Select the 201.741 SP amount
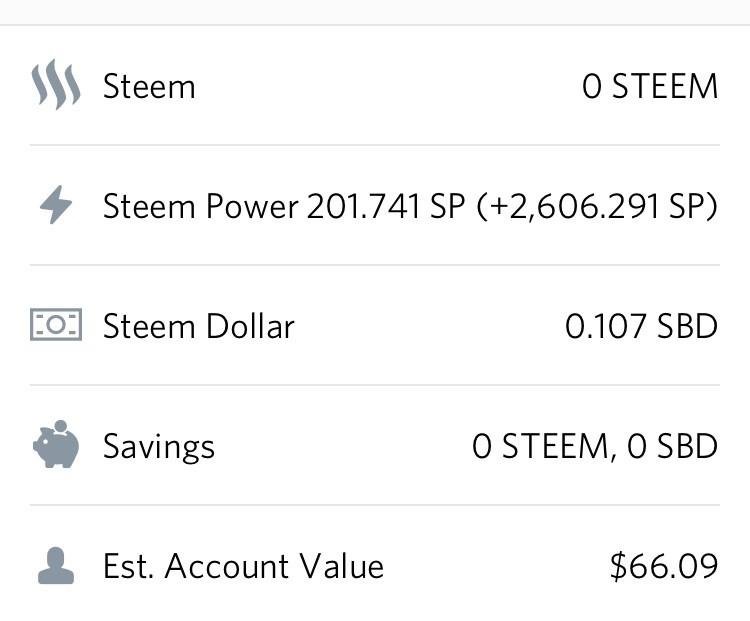The width and height of the screenshot is (750, 621). (386, 206)
